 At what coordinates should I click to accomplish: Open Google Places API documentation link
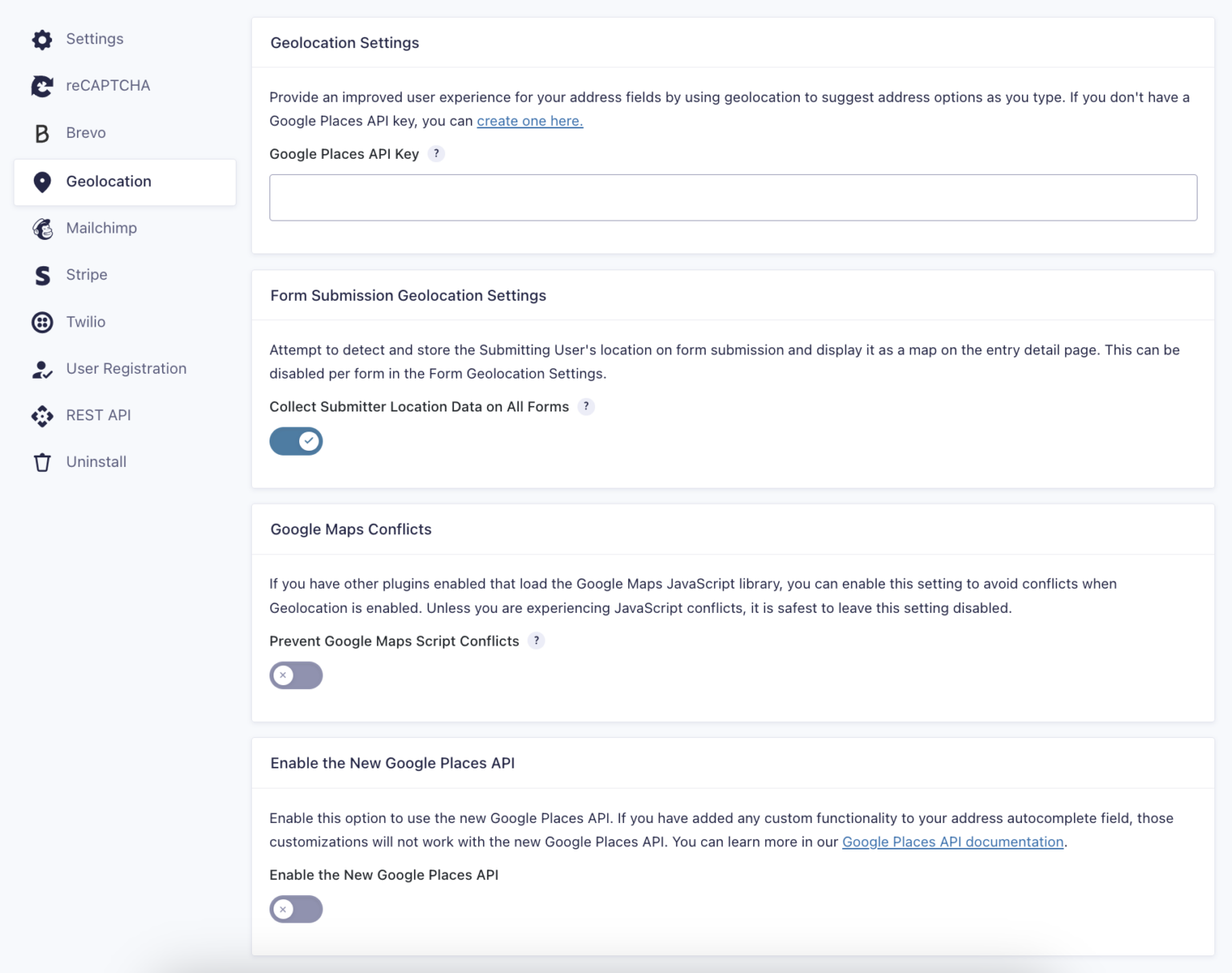[x=953, y=842]
